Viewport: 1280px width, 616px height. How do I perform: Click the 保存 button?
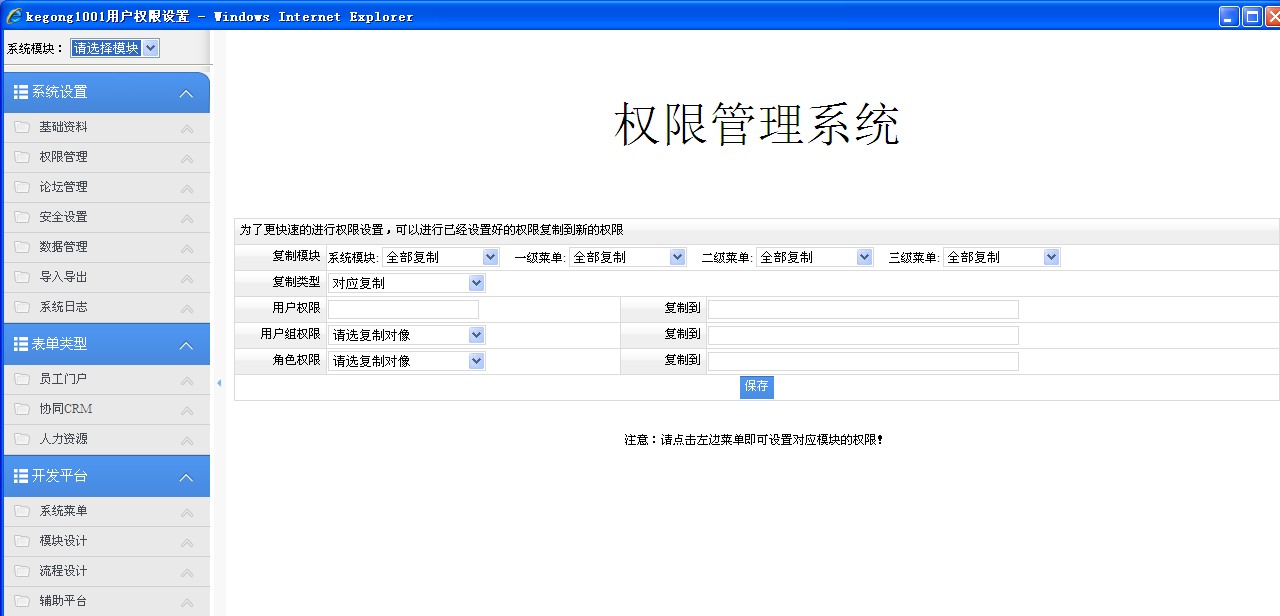click(x=757, y=387)
